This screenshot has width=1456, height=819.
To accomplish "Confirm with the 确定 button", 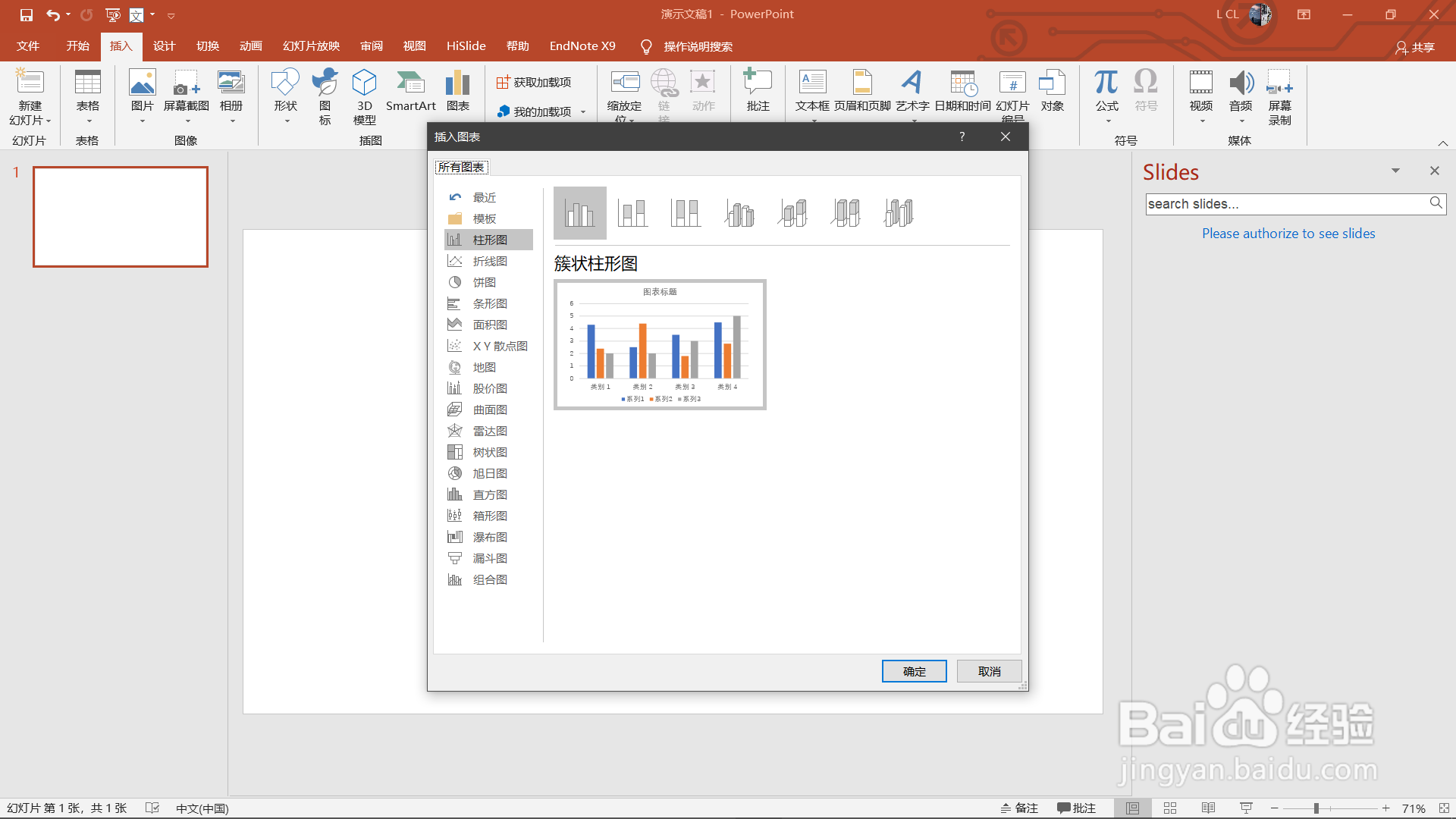I will point(914,671).
